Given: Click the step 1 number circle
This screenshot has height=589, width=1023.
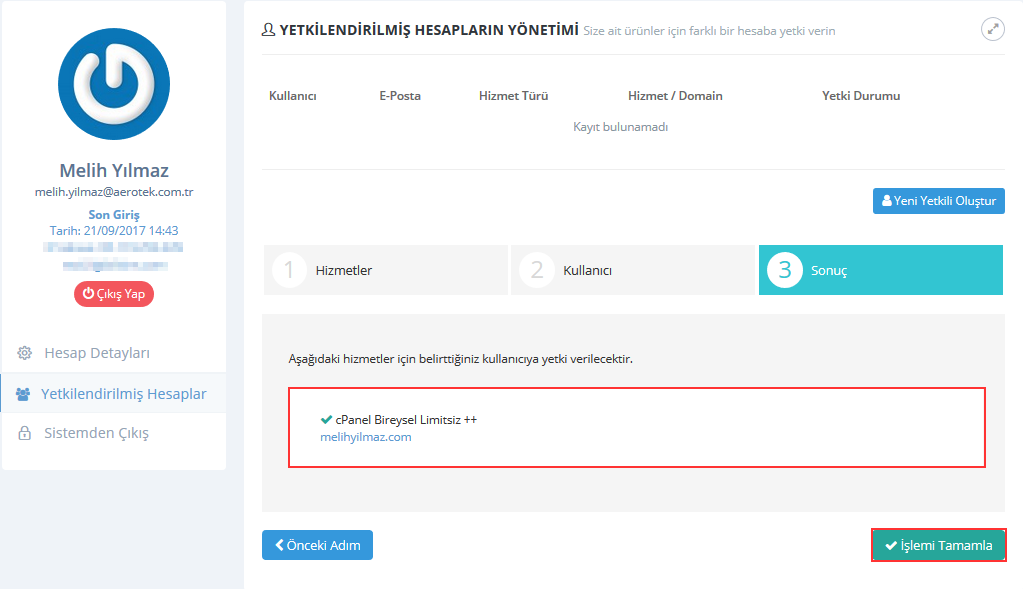Looking at the screenshot, I should 289,271.
